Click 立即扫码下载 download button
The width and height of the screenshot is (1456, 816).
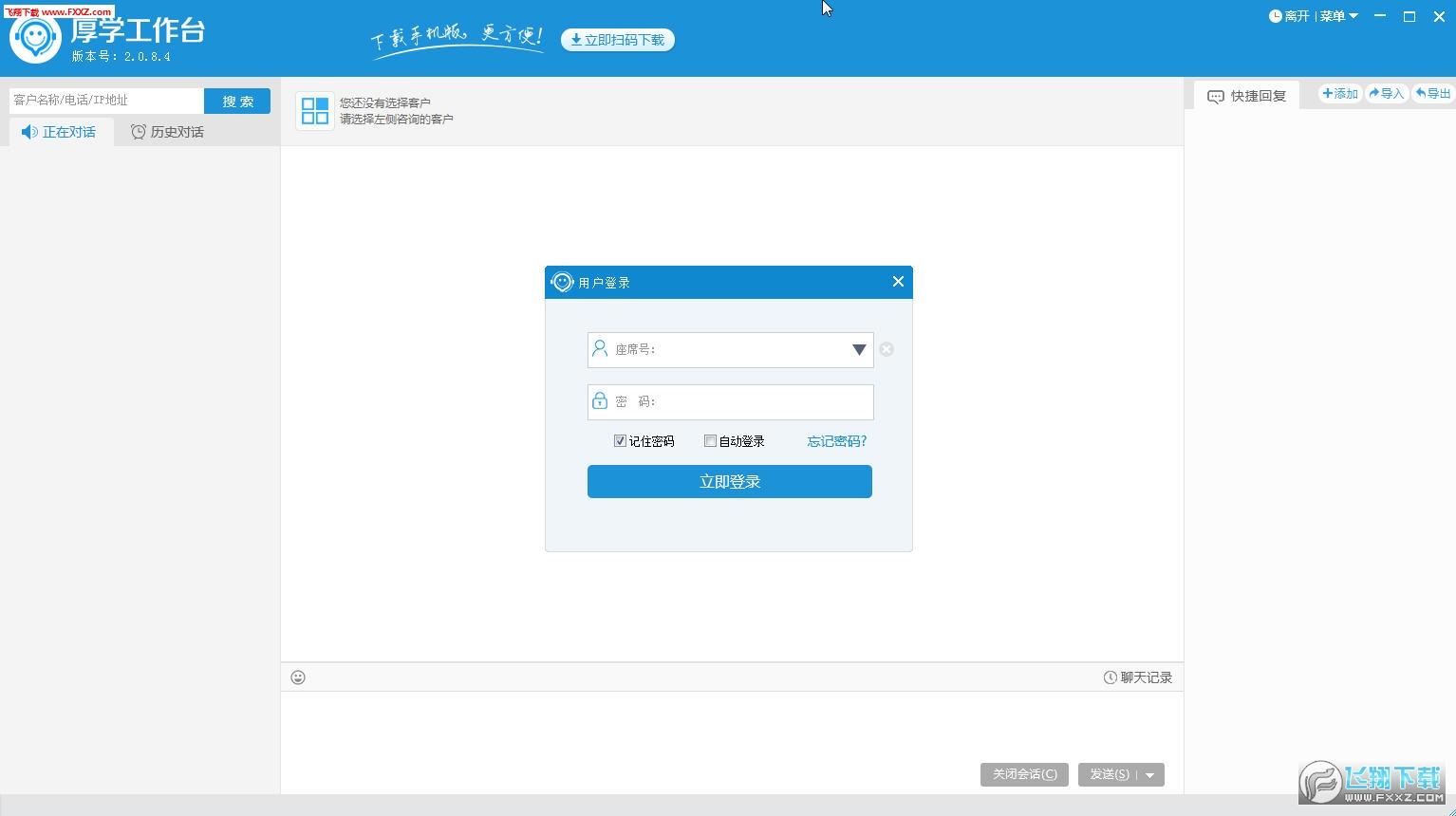(x=618, y=40)
